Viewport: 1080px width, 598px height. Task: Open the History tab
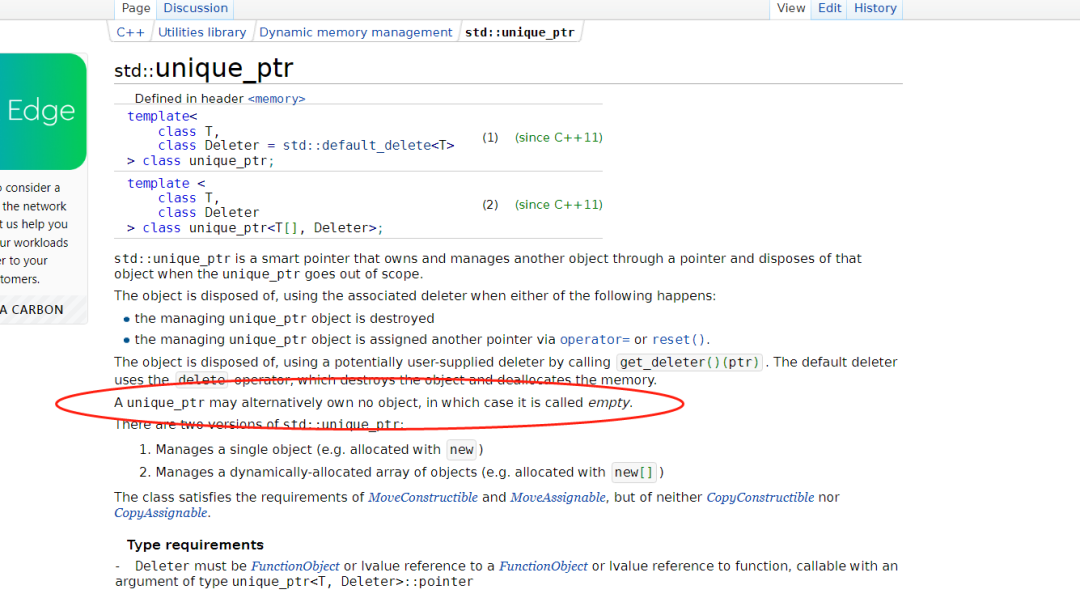click(x=875, y=8)
